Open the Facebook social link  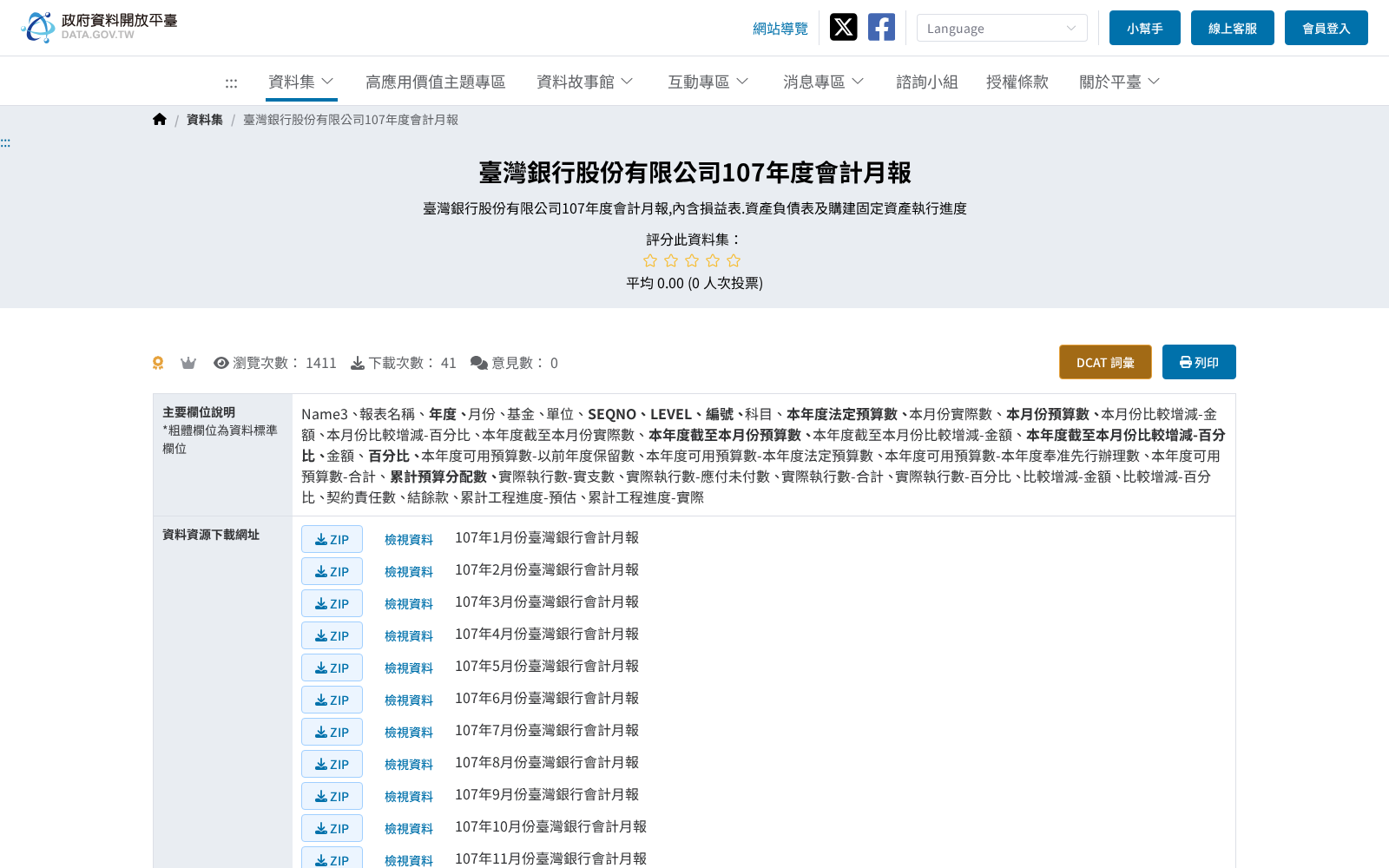click(x=881, y=27)
